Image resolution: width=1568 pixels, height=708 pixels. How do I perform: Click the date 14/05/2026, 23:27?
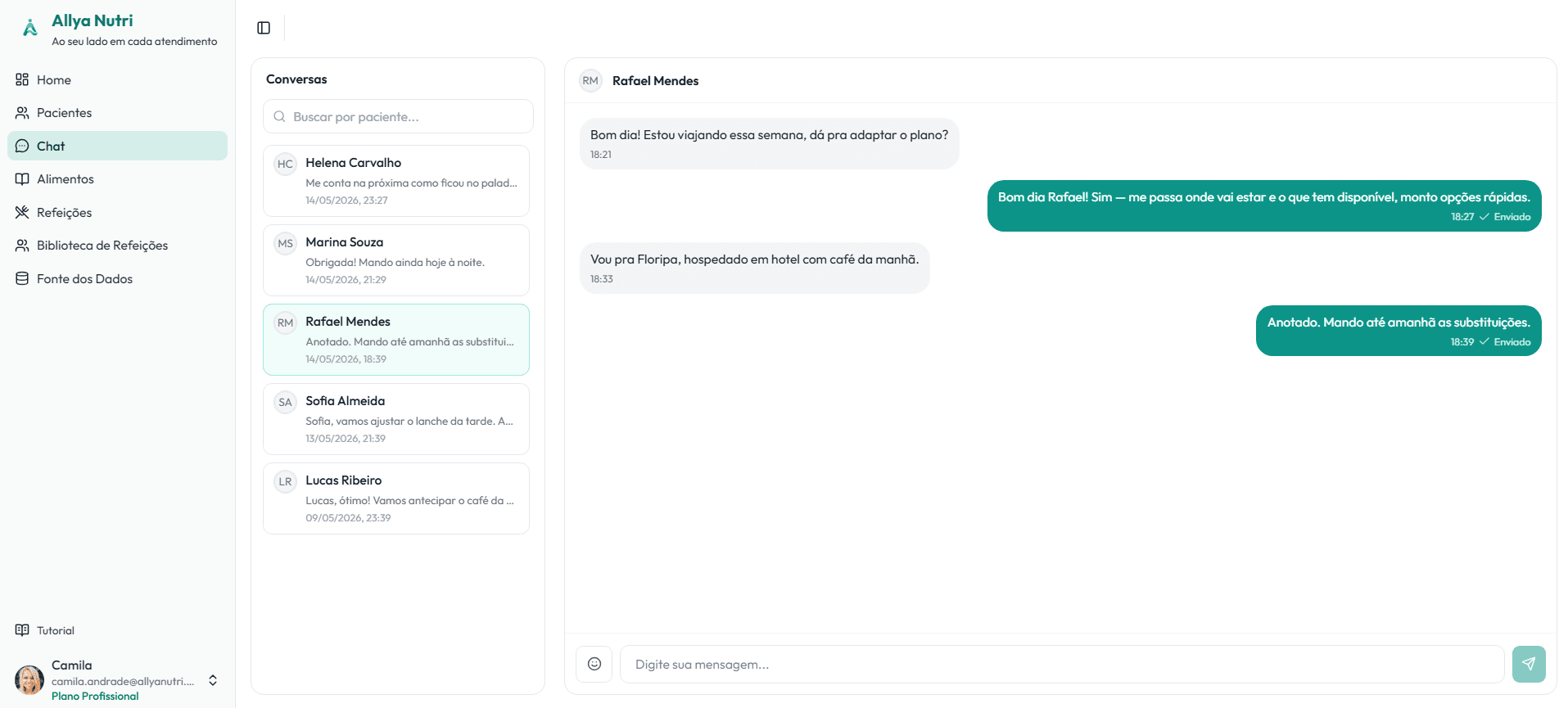[x=346, y=201]
